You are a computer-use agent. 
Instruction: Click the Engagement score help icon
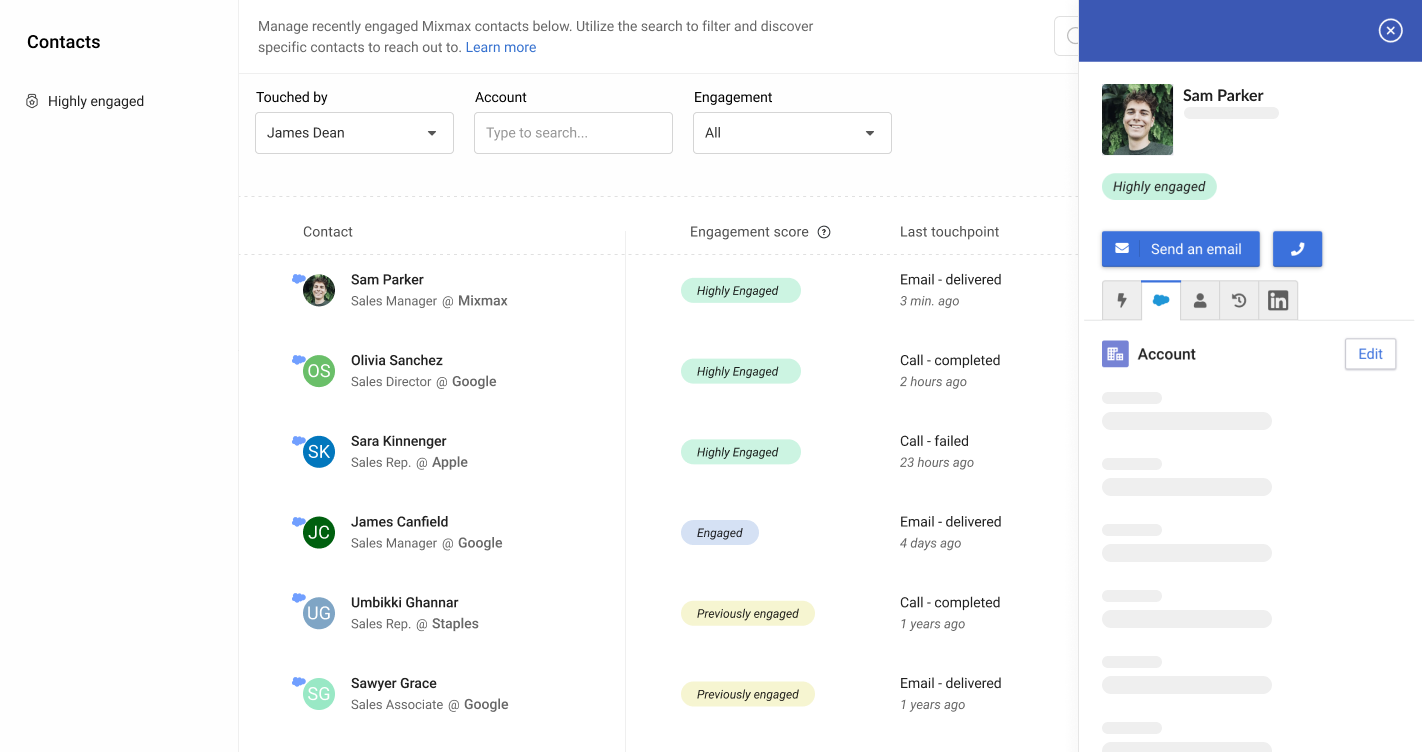tap(824, 232)
